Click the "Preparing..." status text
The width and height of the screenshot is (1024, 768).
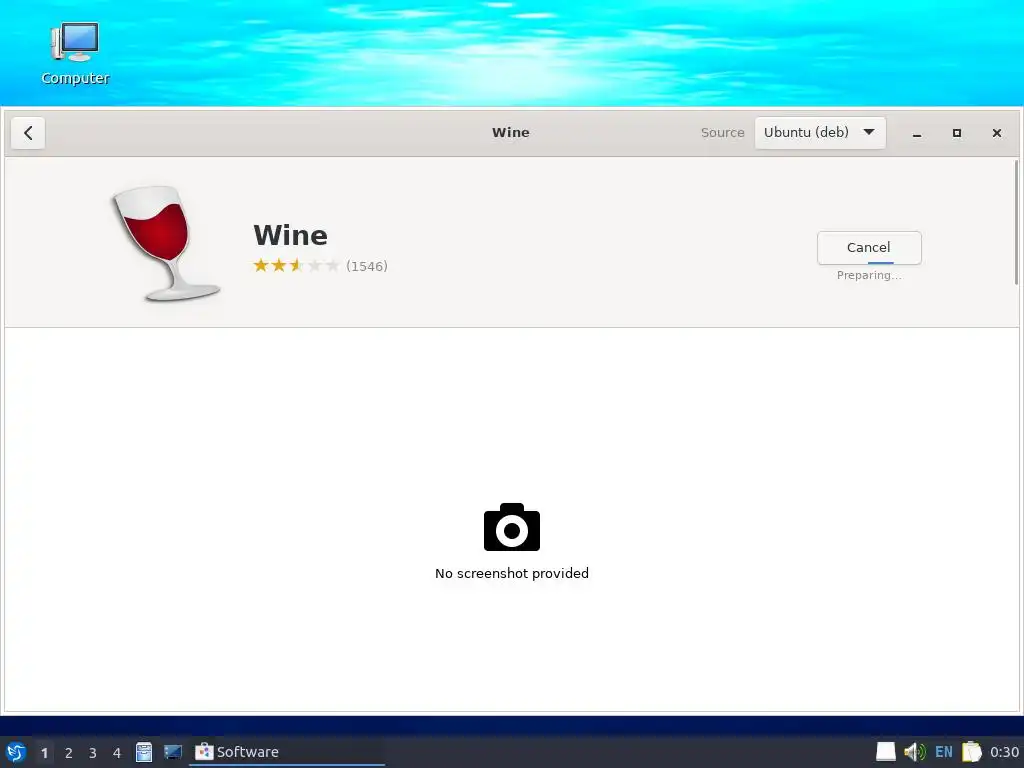click(869, 276)
